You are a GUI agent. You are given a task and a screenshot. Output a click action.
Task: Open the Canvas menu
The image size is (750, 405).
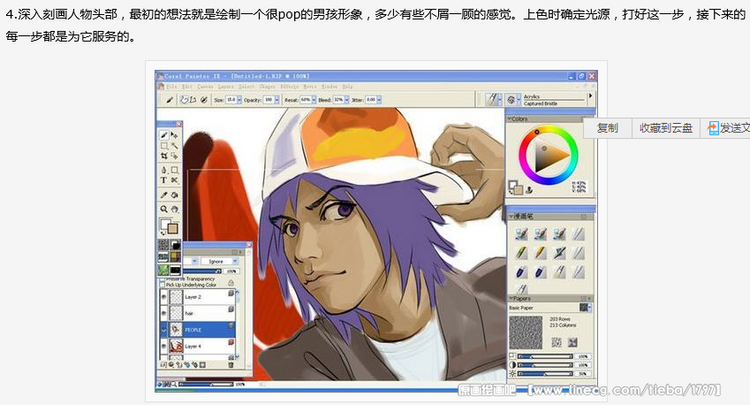205,87
